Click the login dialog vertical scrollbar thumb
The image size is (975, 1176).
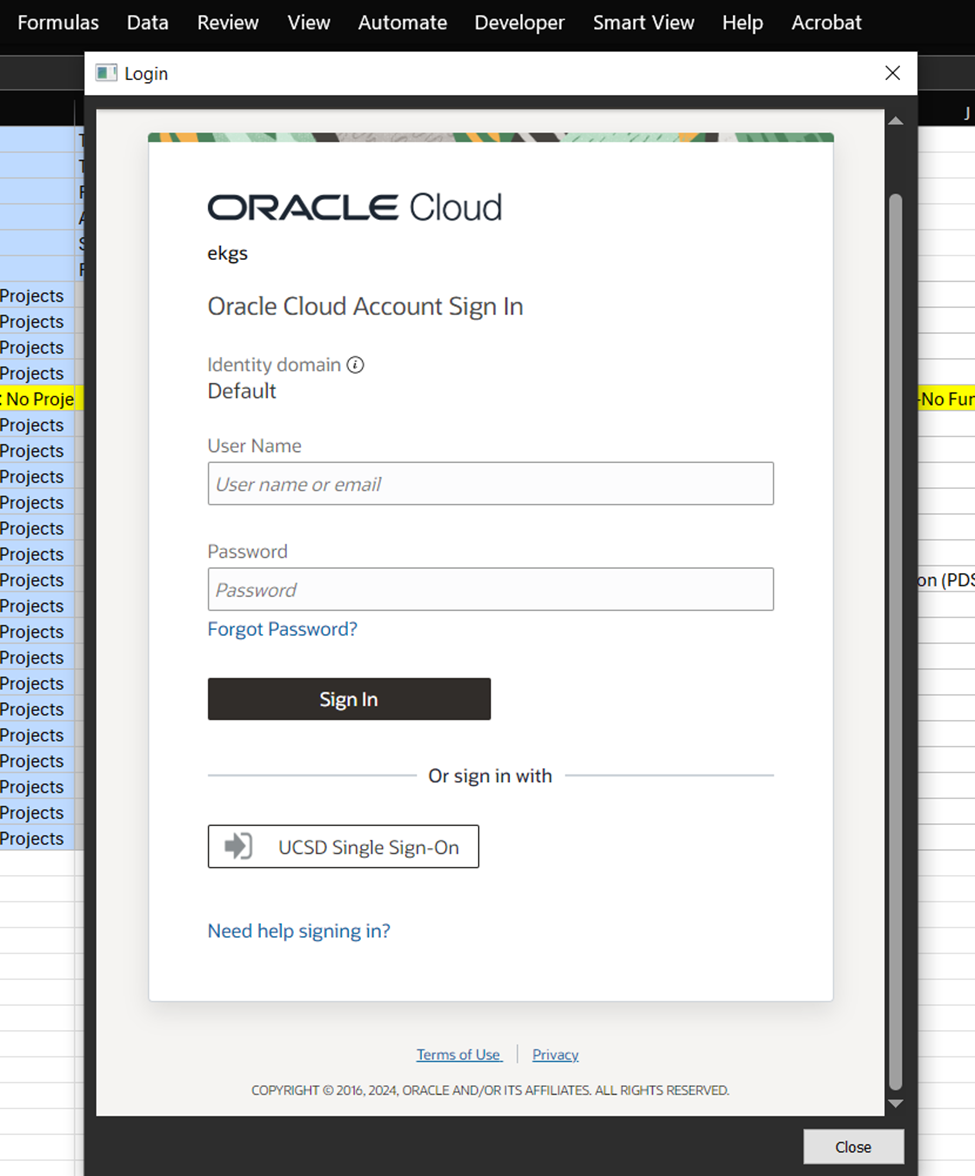pyautogui.click(x=896, y=640)
